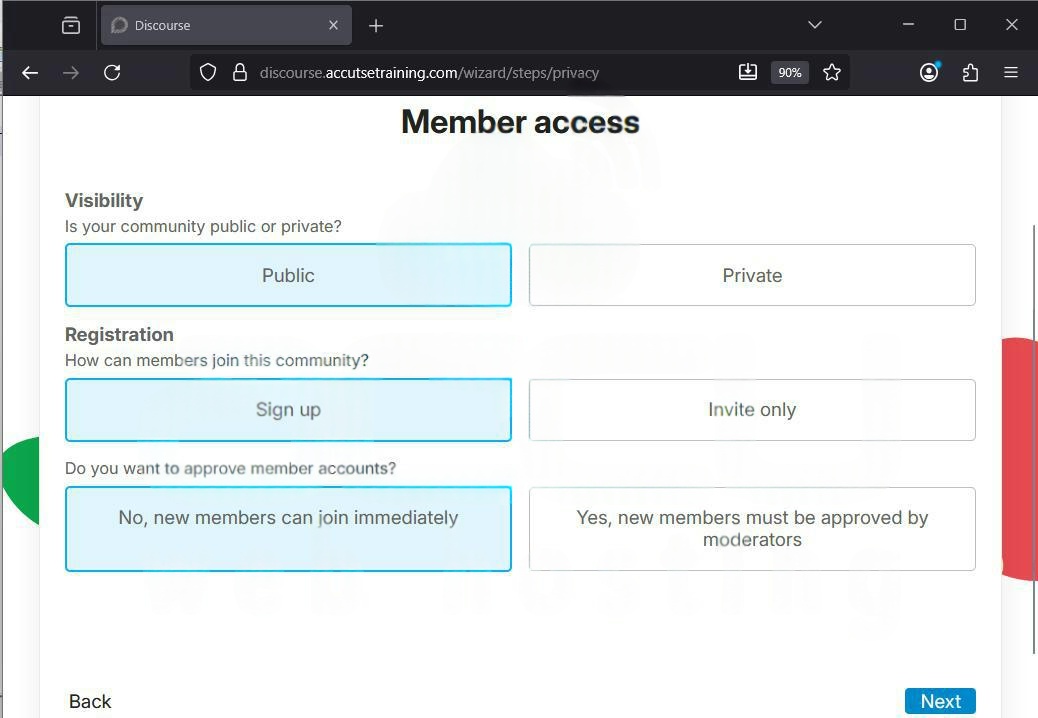Open the Extensions puzzle-piece icon
This screenshot has width=1038, height=718.
[970, 72]
